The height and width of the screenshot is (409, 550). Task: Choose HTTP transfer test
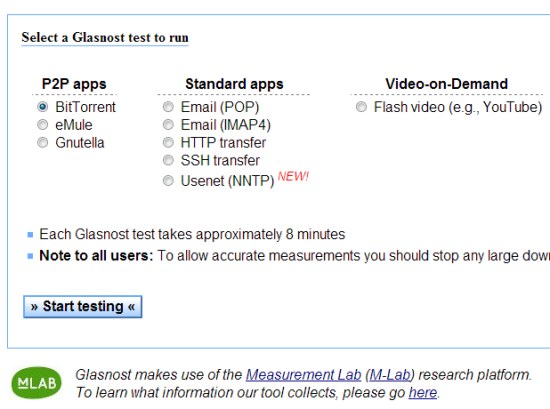(168, 142)
